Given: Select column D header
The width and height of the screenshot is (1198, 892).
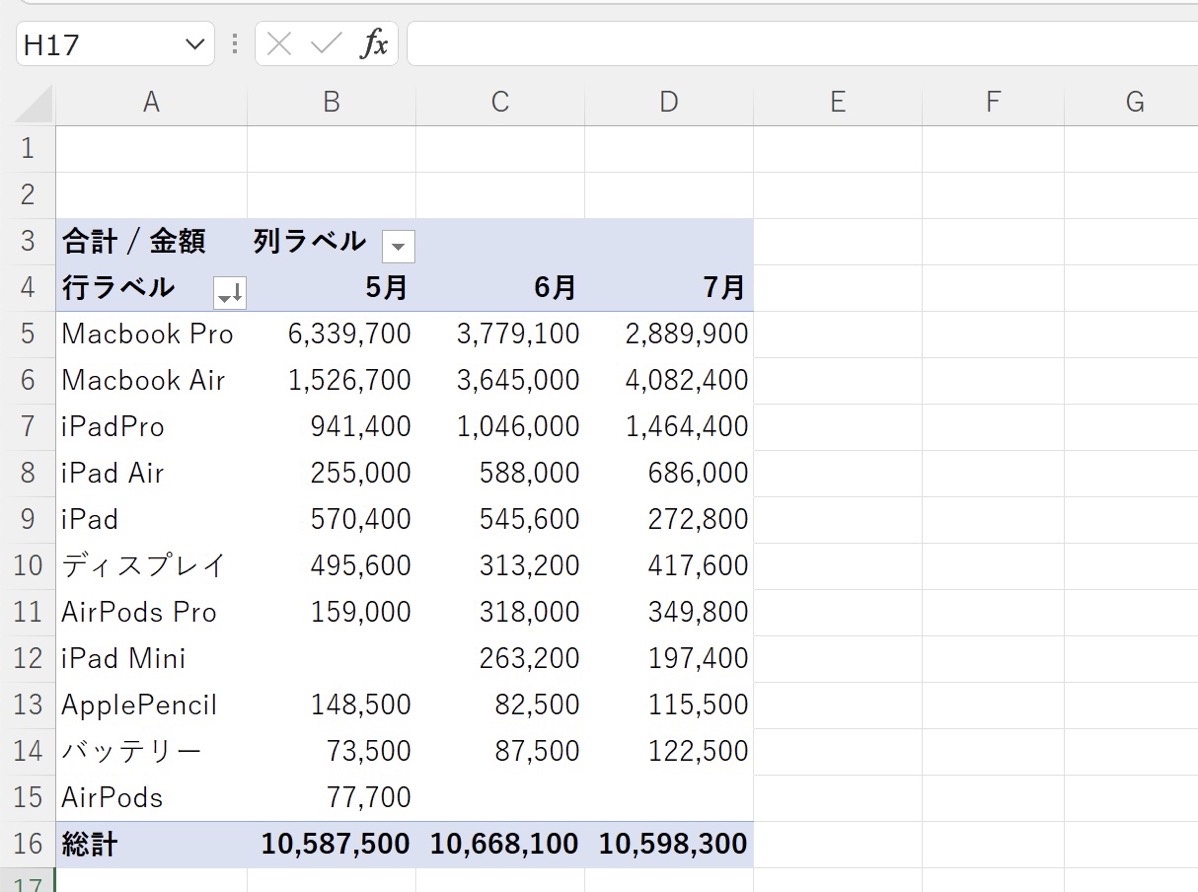Looking at the screenshot, I should point(669,102).
